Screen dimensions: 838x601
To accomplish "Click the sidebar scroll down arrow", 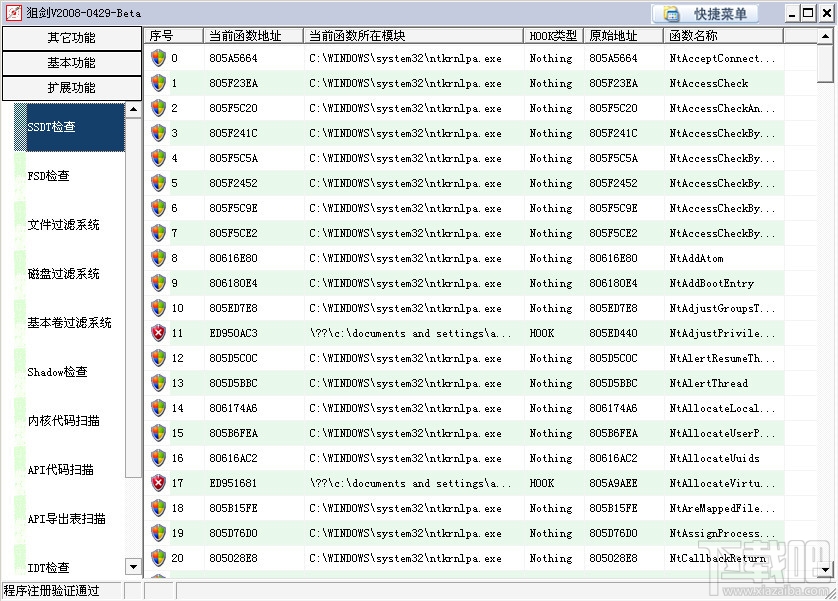I will tap(133, 566).
